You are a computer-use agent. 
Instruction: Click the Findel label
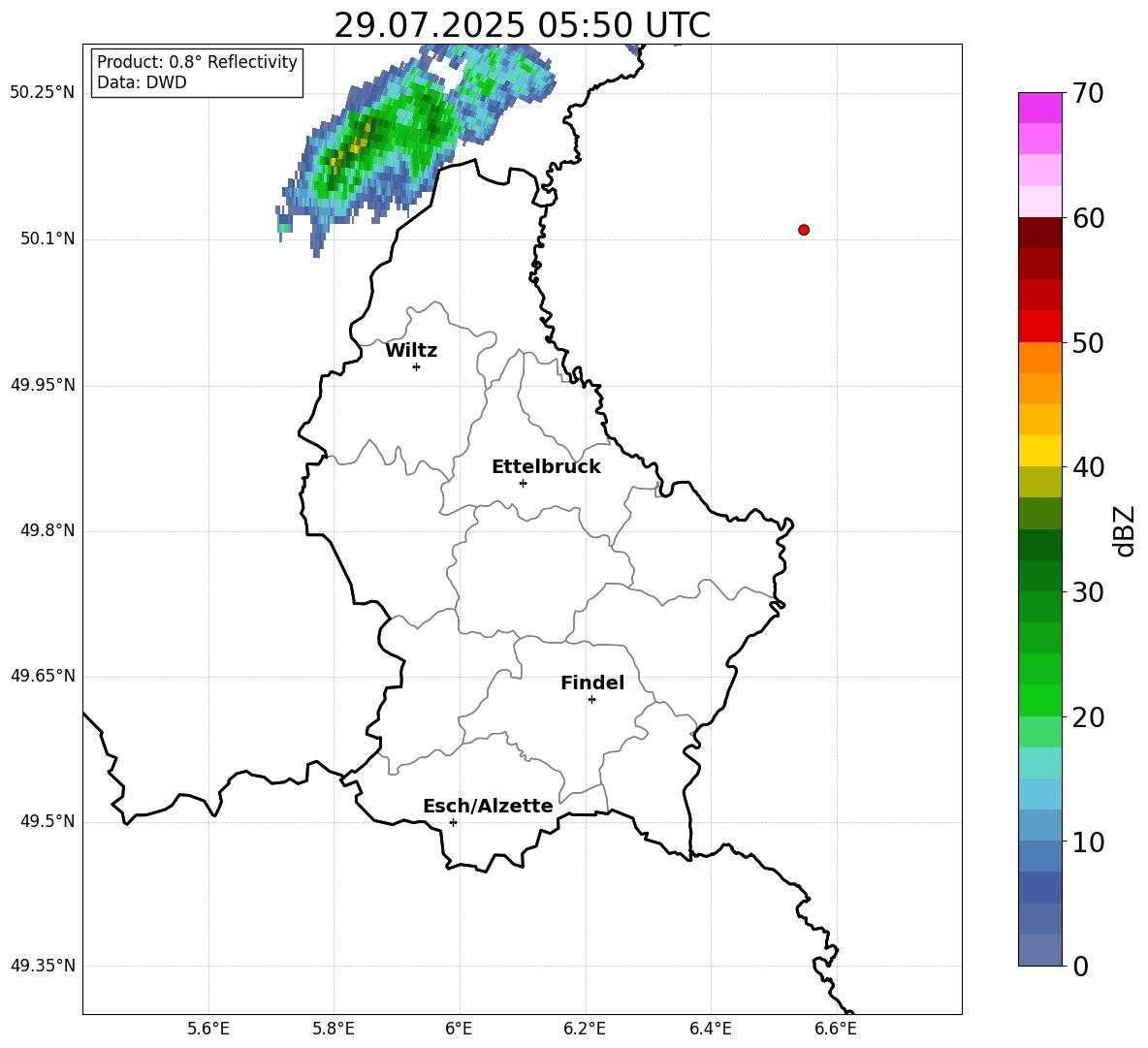(592, 683)
